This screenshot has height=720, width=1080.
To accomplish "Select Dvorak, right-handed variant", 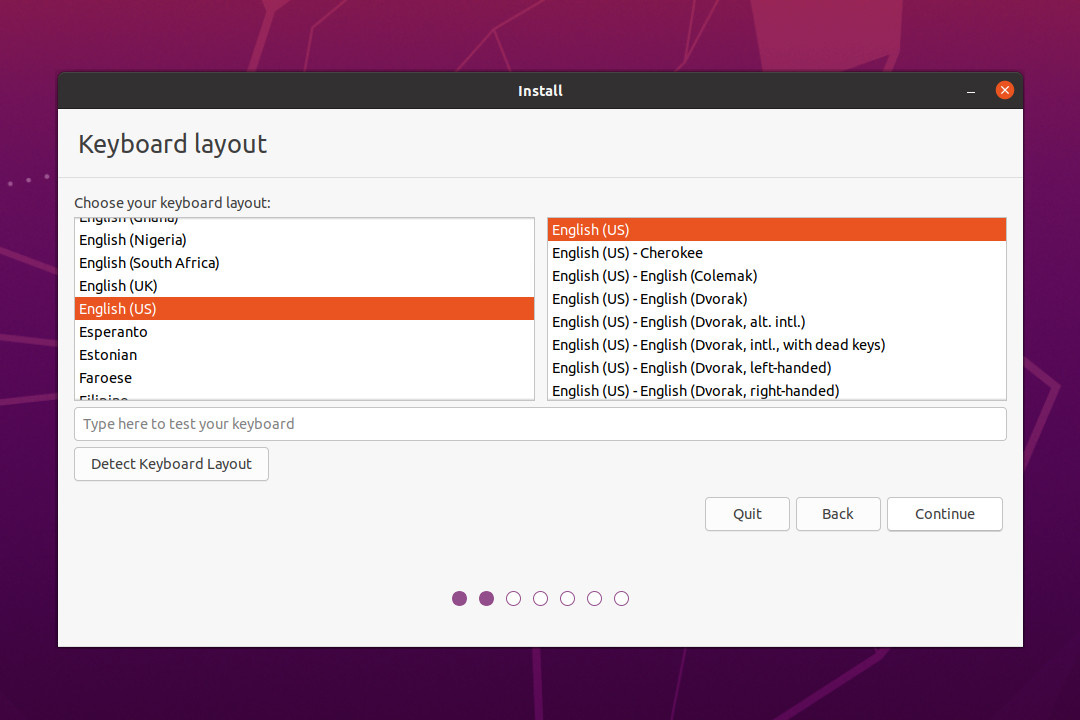I will pyautogui.click(x=776, y=390).
